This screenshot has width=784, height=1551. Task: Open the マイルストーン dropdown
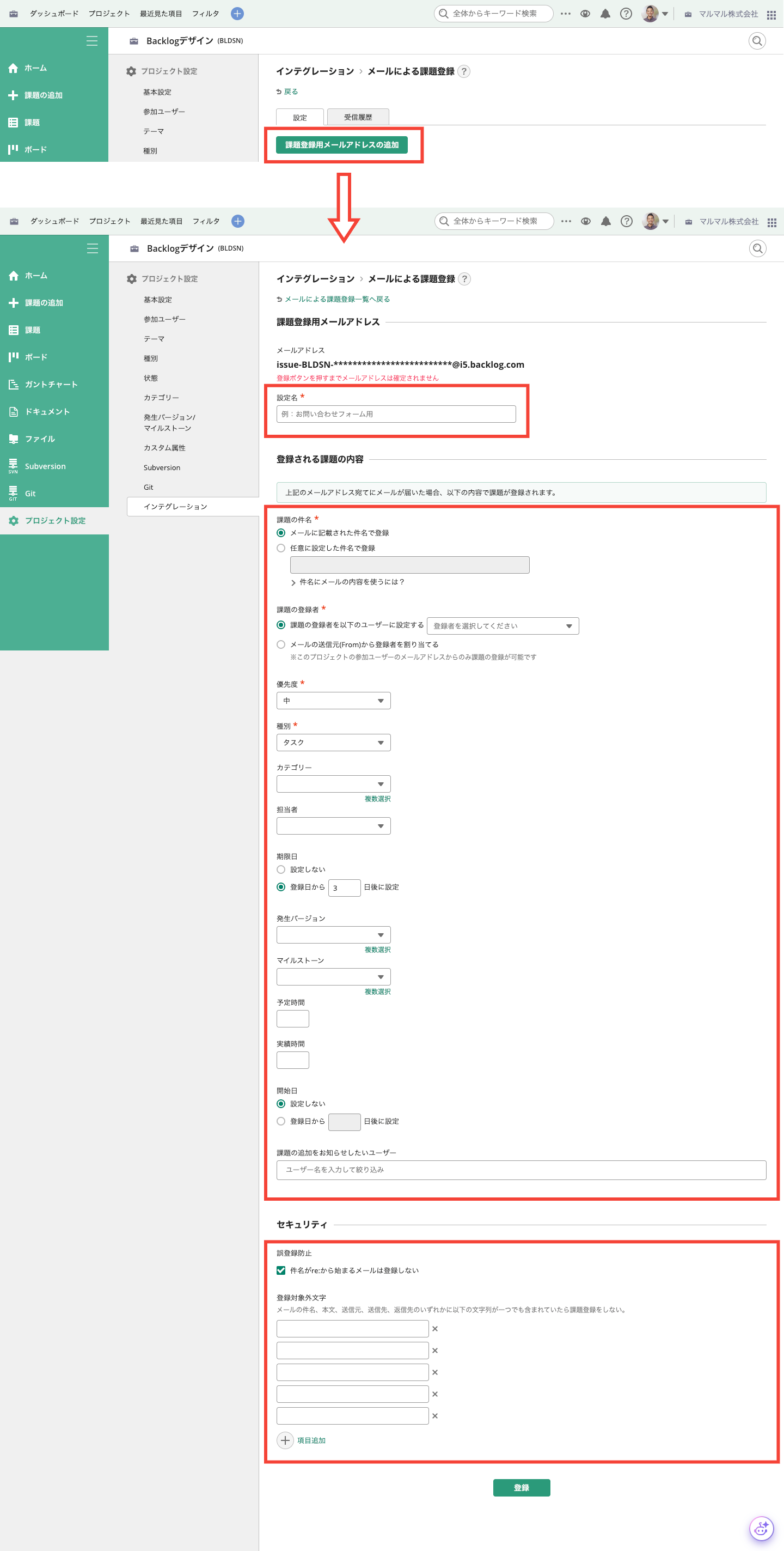(x=334, y=977)
